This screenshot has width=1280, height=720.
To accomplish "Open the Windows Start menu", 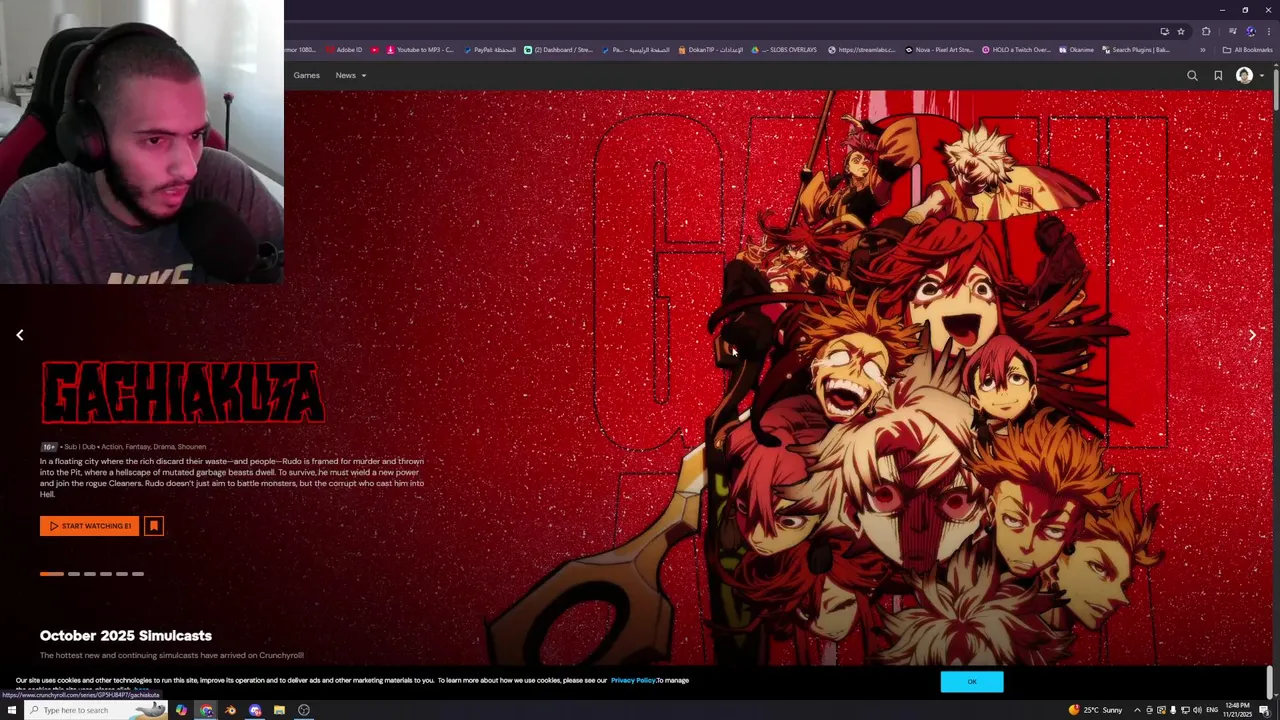I will click(13, 710).
